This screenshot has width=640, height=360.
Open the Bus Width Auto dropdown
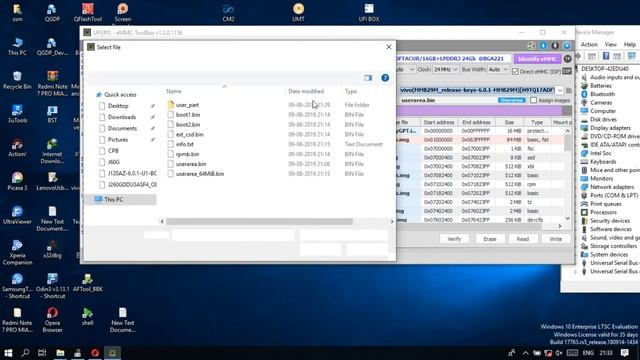click(498, 70)
